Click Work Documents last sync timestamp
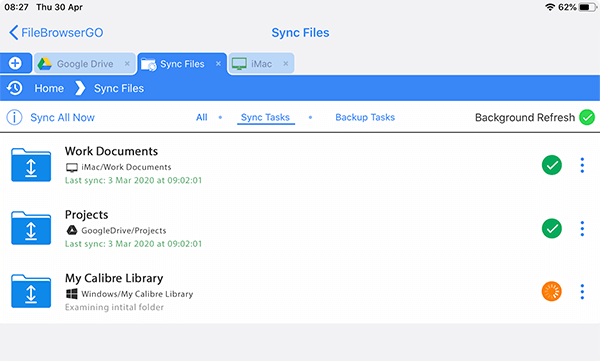 (x=133, y=180)
